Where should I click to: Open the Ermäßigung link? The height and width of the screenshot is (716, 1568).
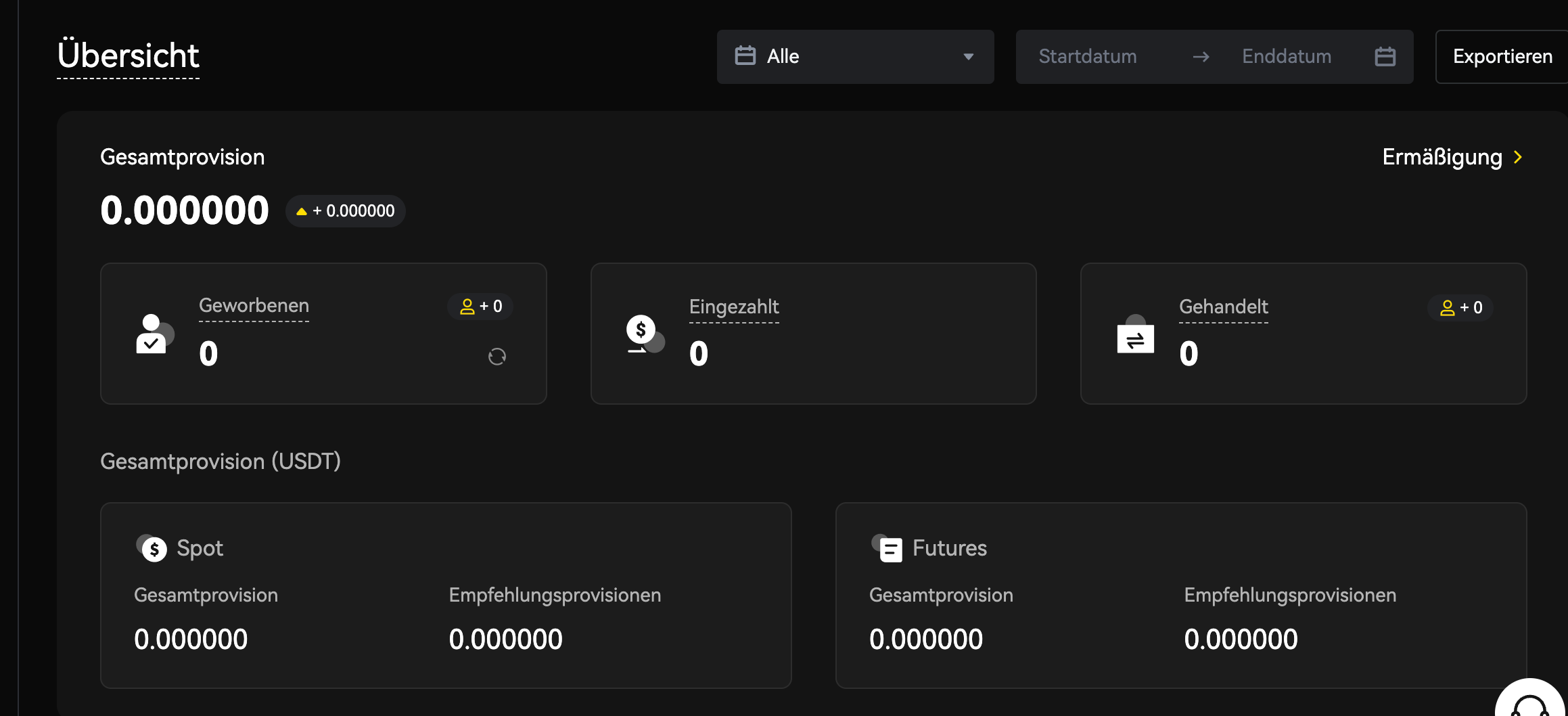point(1442,158)
